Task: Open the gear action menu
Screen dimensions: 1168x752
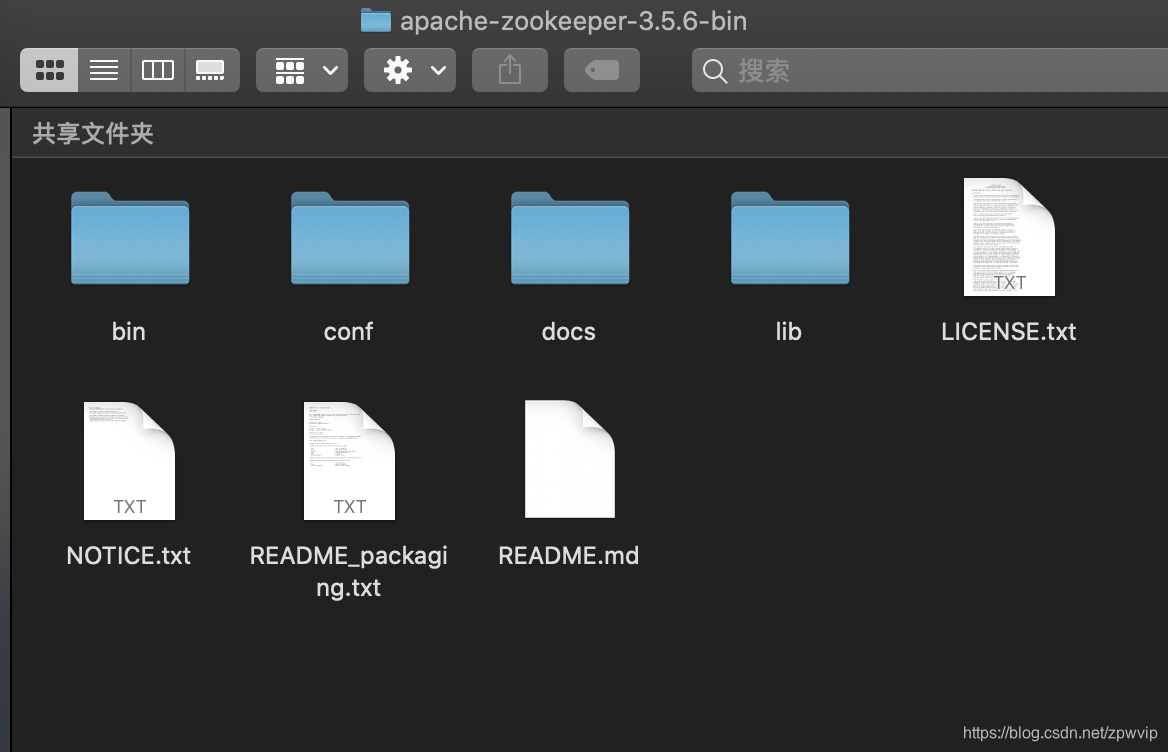Action: pos(410,70)
